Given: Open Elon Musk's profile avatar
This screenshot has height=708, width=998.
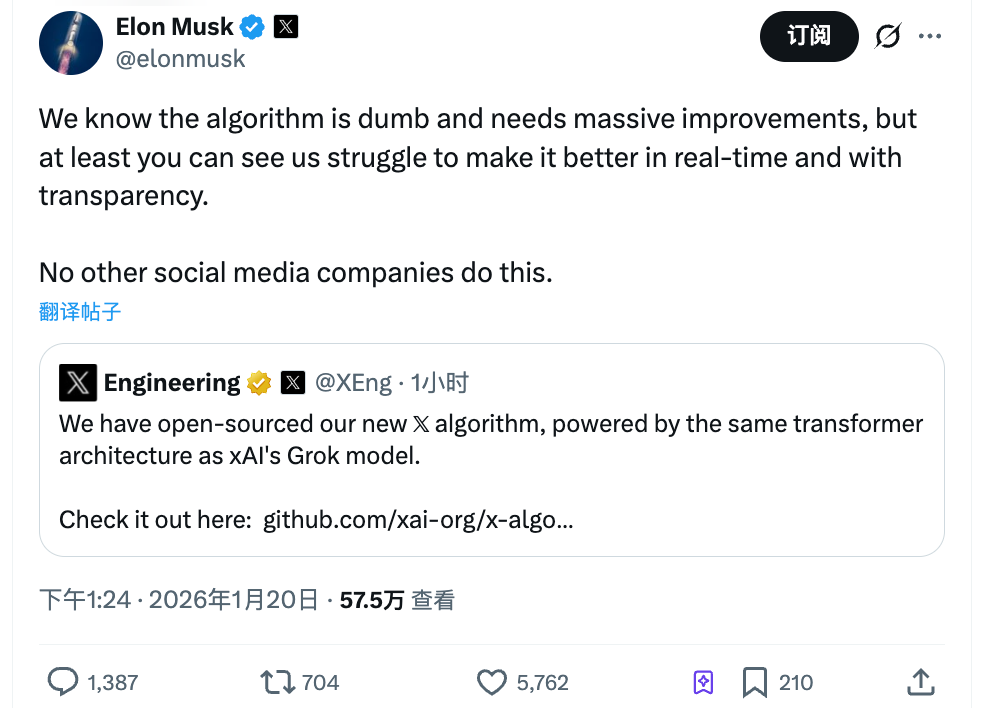Looking at the screenshot, I should 69,42.
